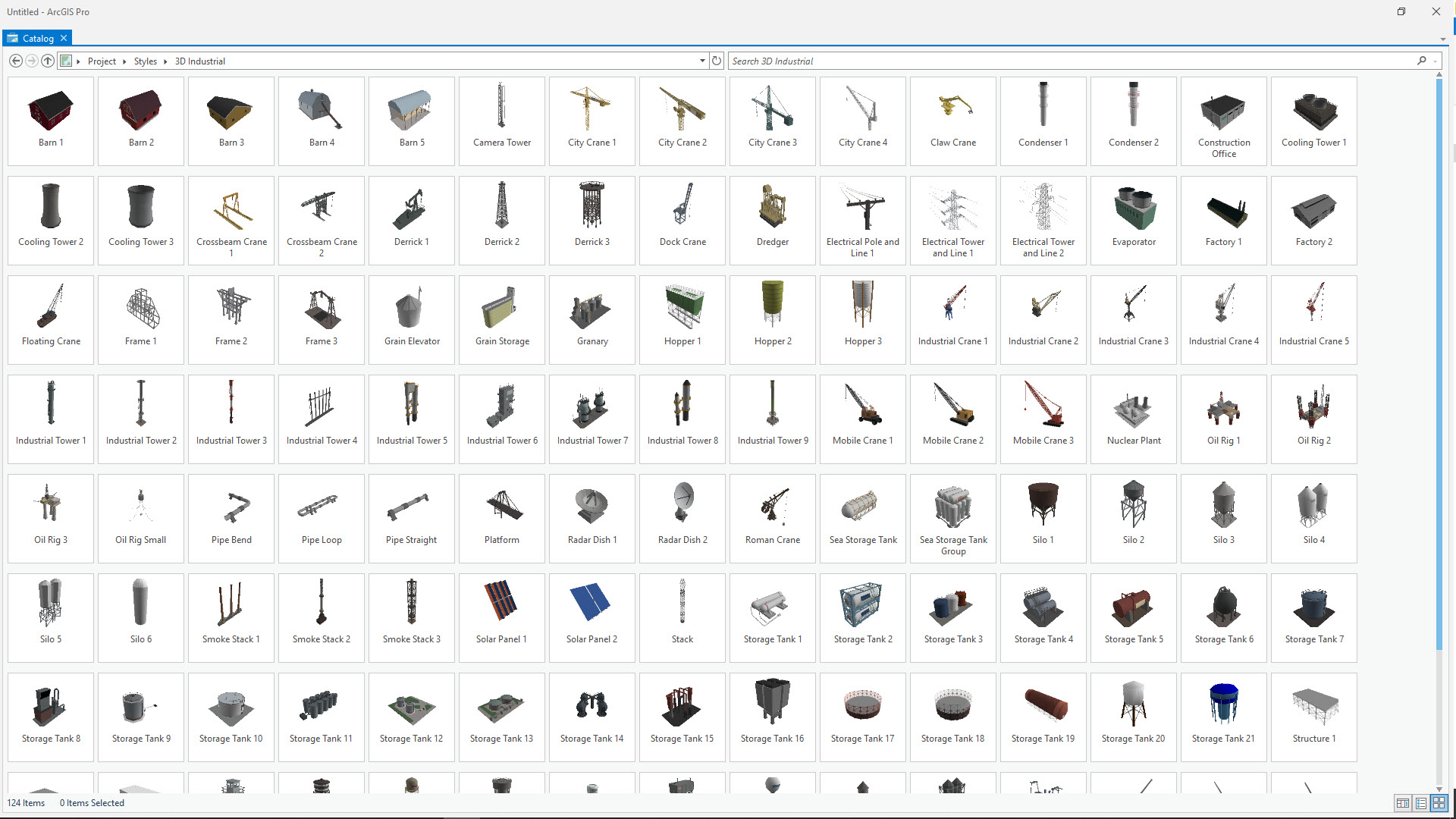Click Styles in the breadcrumb path

(145, 61)
